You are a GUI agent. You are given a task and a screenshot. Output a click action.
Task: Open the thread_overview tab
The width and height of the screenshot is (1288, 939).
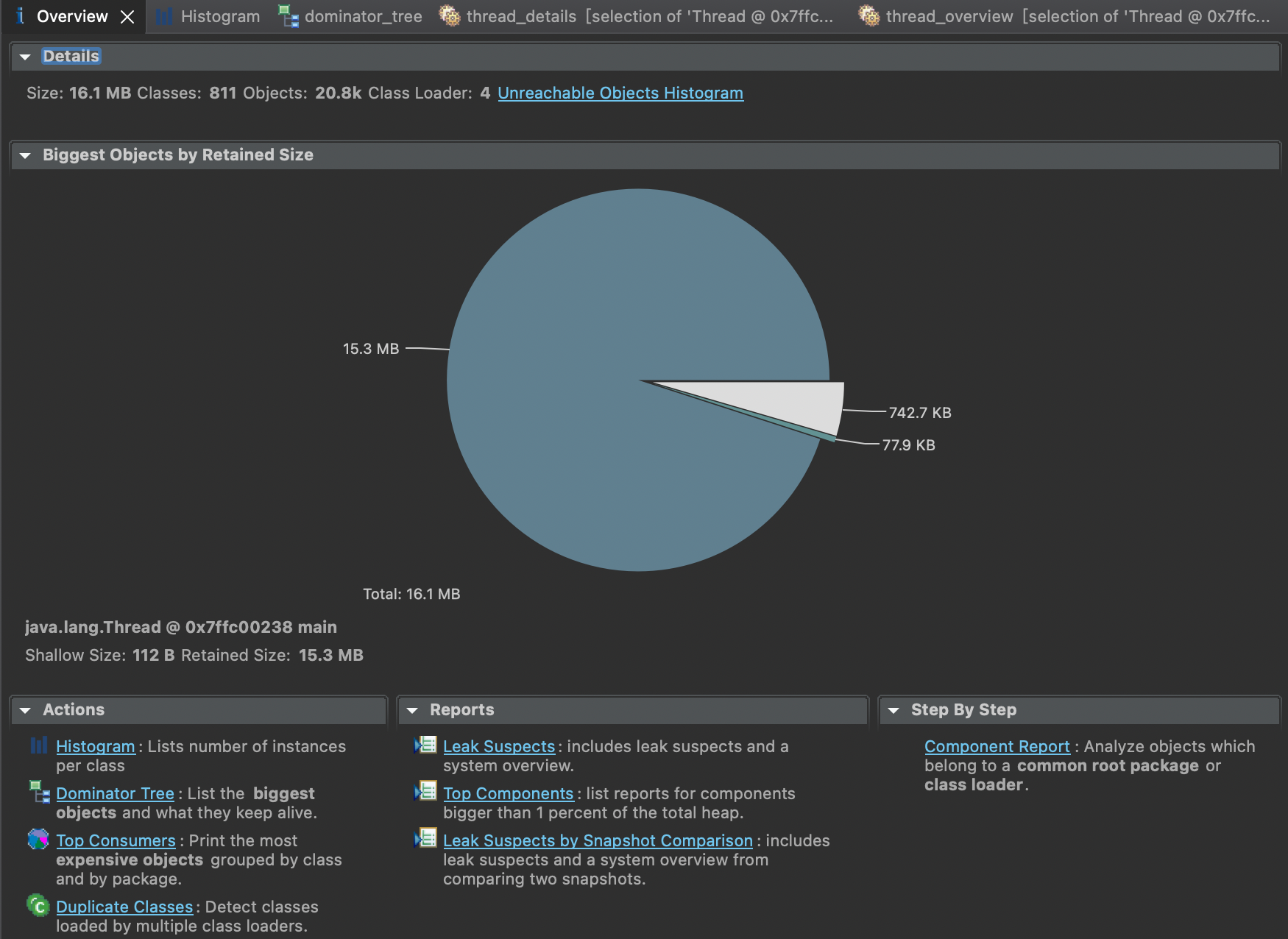1066,16
